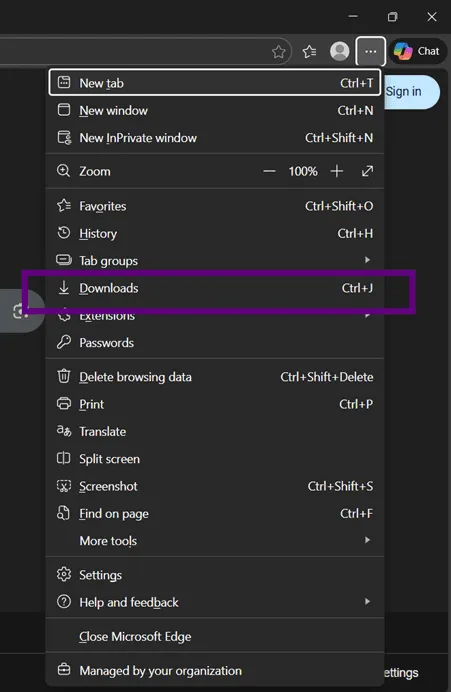
Task: Click the 100% zoom level value
Action: [x=303, y=171]
